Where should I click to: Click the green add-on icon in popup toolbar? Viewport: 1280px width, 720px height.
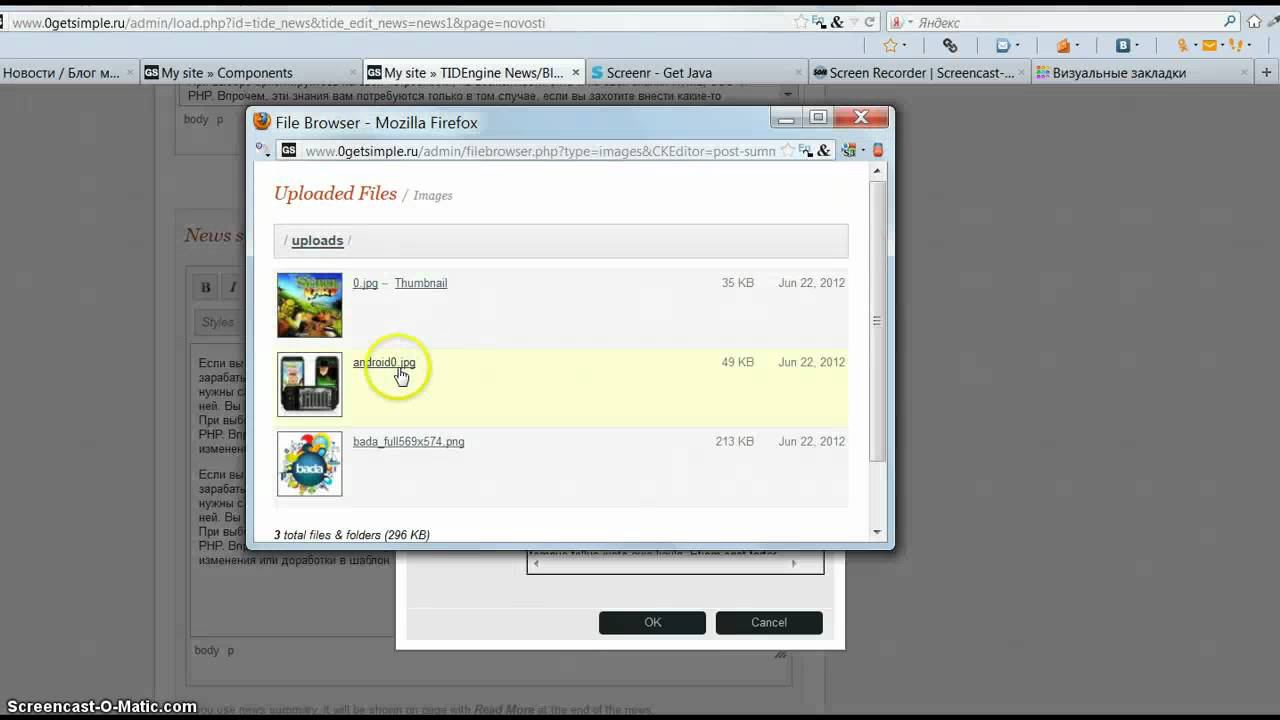pos(849,151)
